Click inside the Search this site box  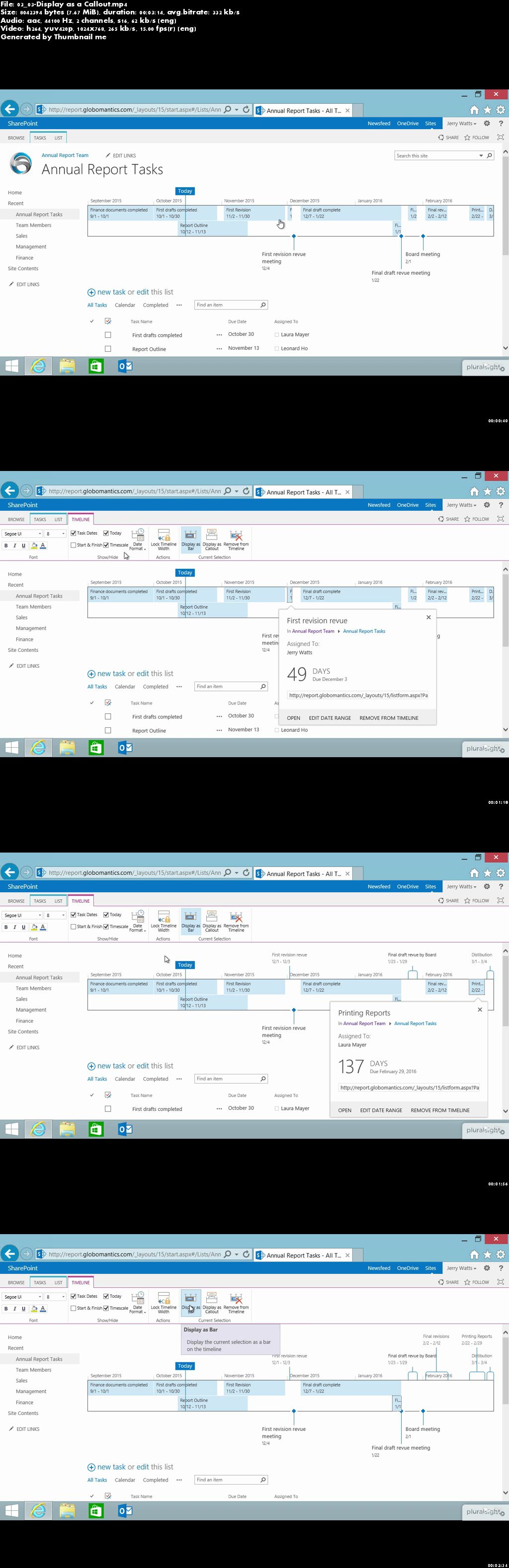coord(435,156)
